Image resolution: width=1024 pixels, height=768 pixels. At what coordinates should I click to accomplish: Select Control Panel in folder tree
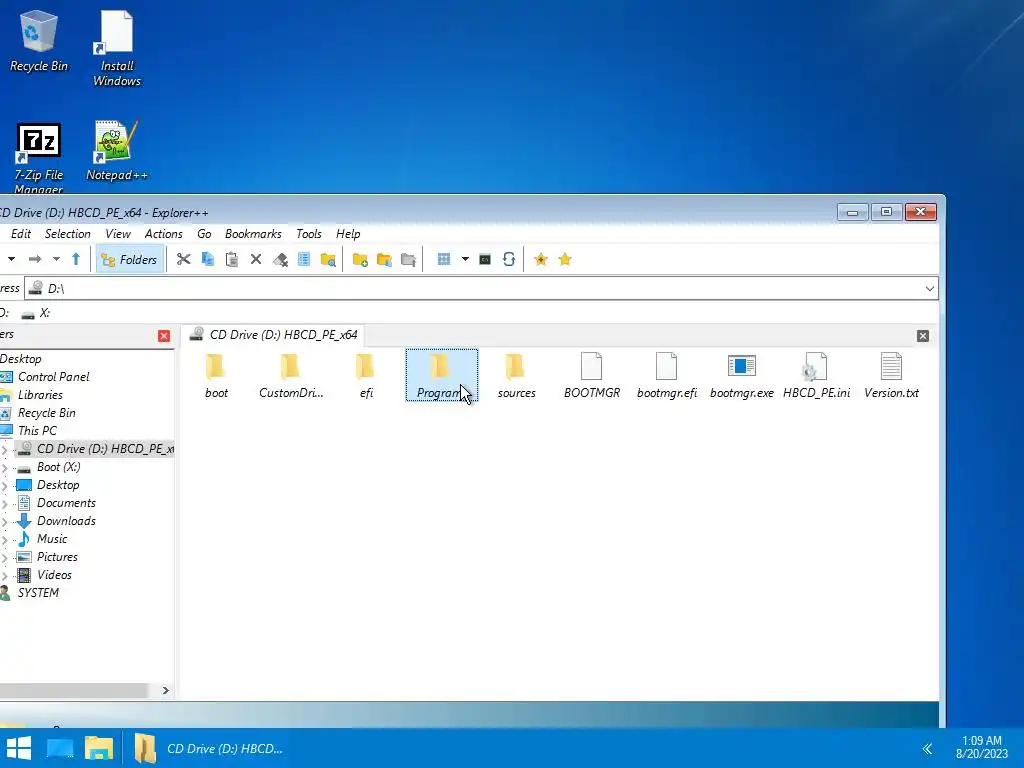54,377
